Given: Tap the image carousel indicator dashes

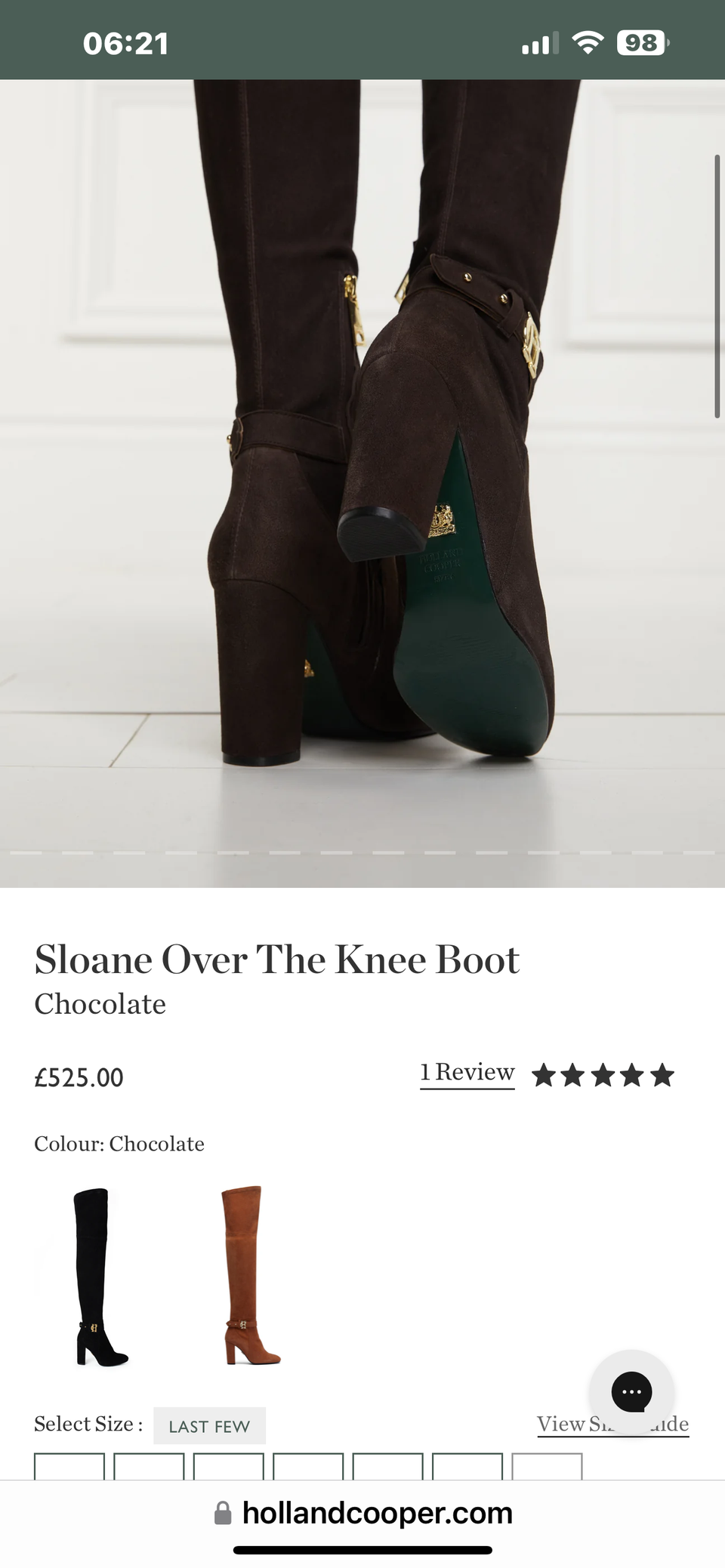Looking at the screenshot, I should pos(362,853).
